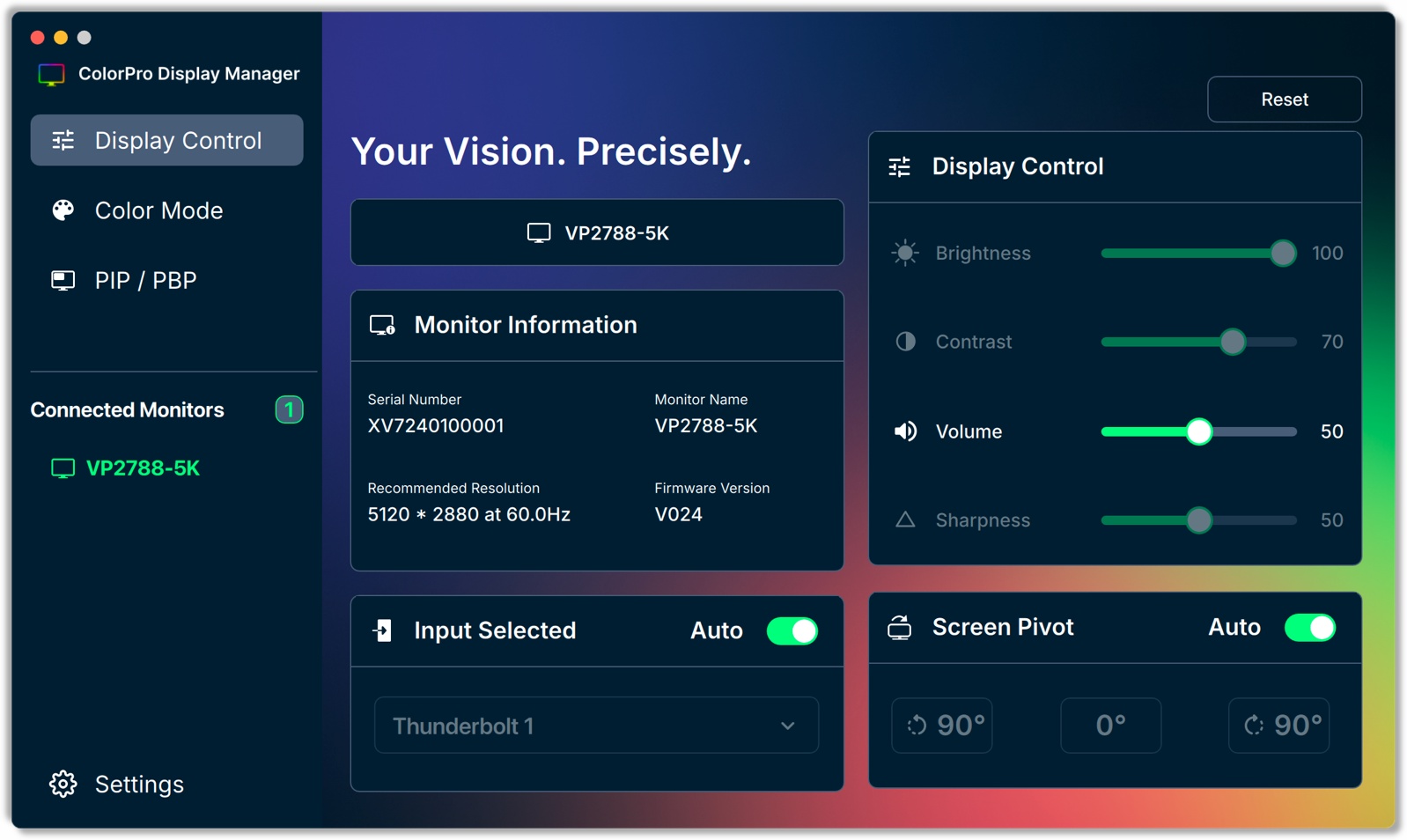The width and height of the screenshot is (1407, 840).
Task: Click the Sharpness slider handle
Action: point(1198,520)
